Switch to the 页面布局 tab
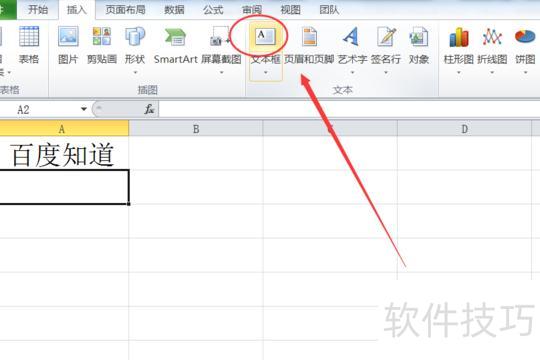 coord(125,10)
